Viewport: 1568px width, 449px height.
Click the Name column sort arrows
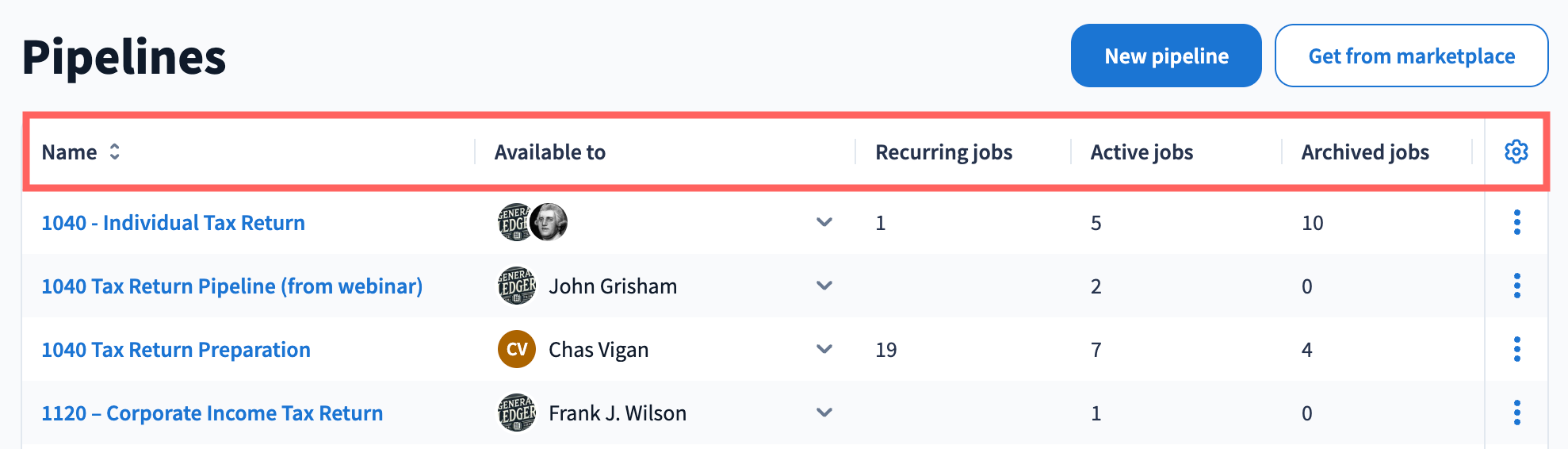tap(115, 152)
